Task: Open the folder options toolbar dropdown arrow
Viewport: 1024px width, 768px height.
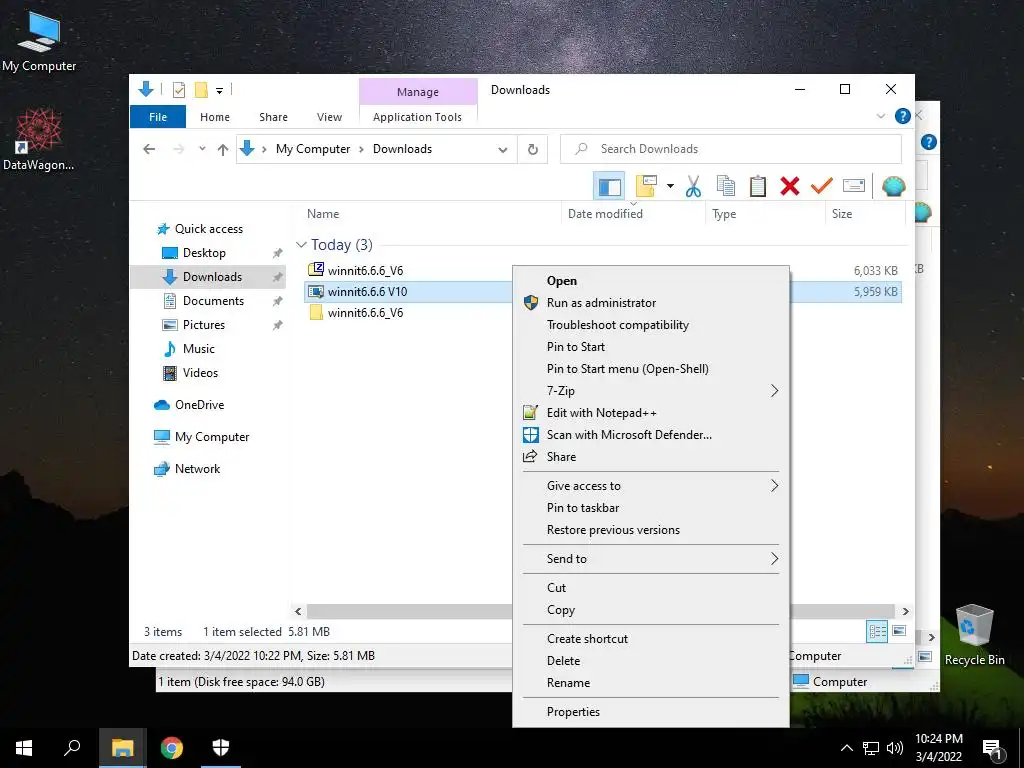Action: pos(670,187)
